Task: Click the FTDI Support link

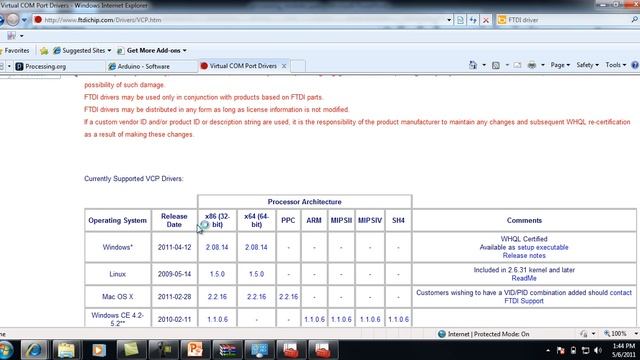Action: (x=524, y=301)
